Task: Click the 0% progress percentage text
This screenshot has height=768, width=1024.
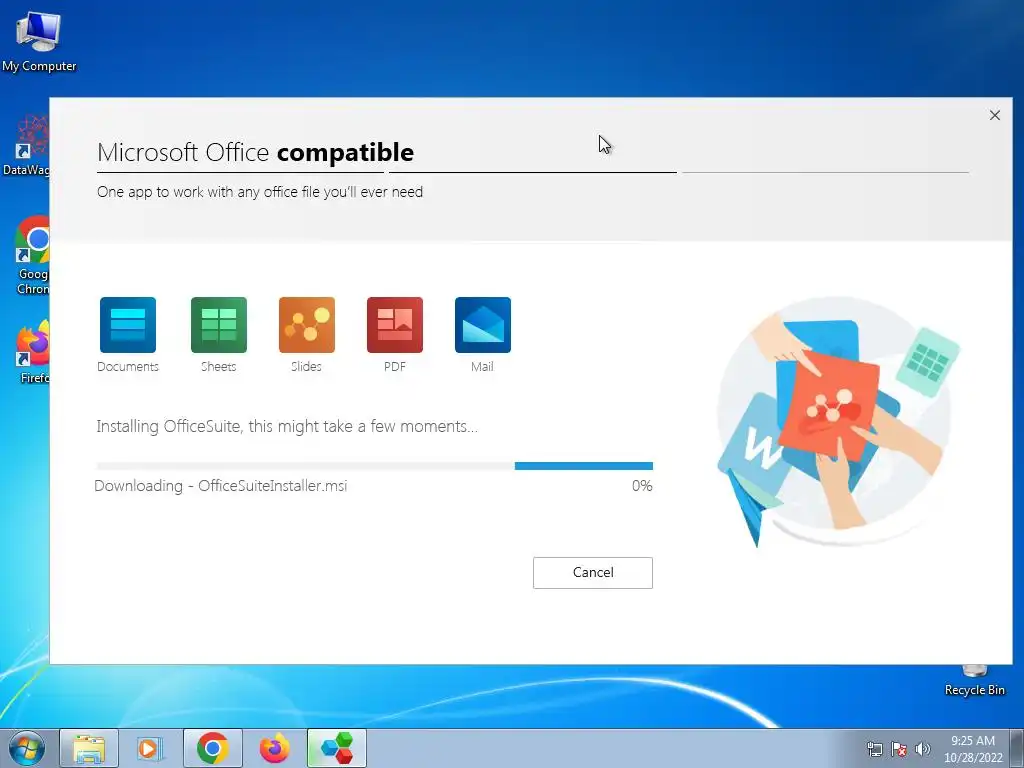Action: coord(642,486)
